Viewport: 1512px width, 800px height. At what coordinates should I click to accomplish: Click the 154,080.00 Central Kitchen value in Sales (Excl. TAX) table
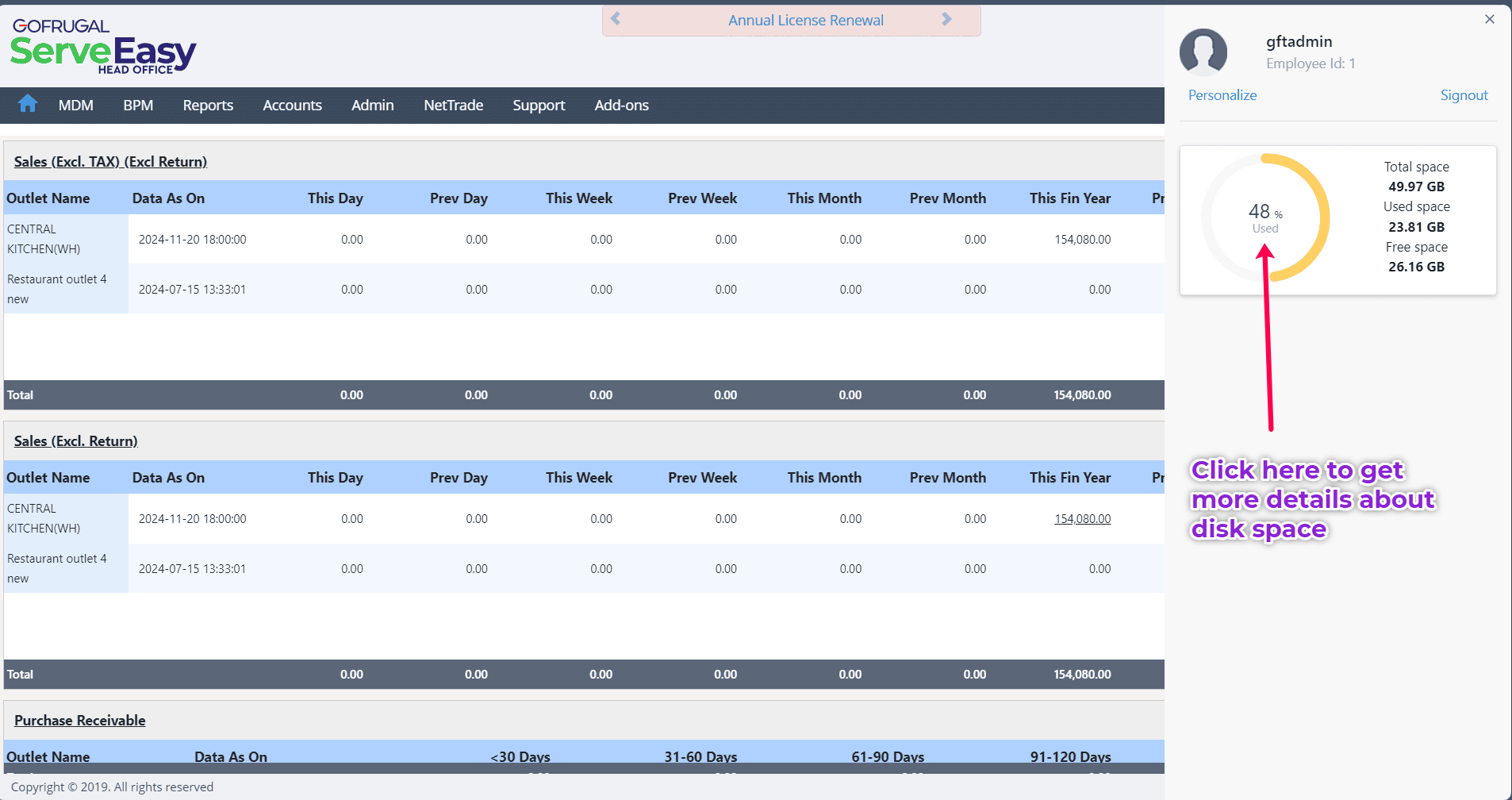pyautogui.click(x=1083, y=240)
